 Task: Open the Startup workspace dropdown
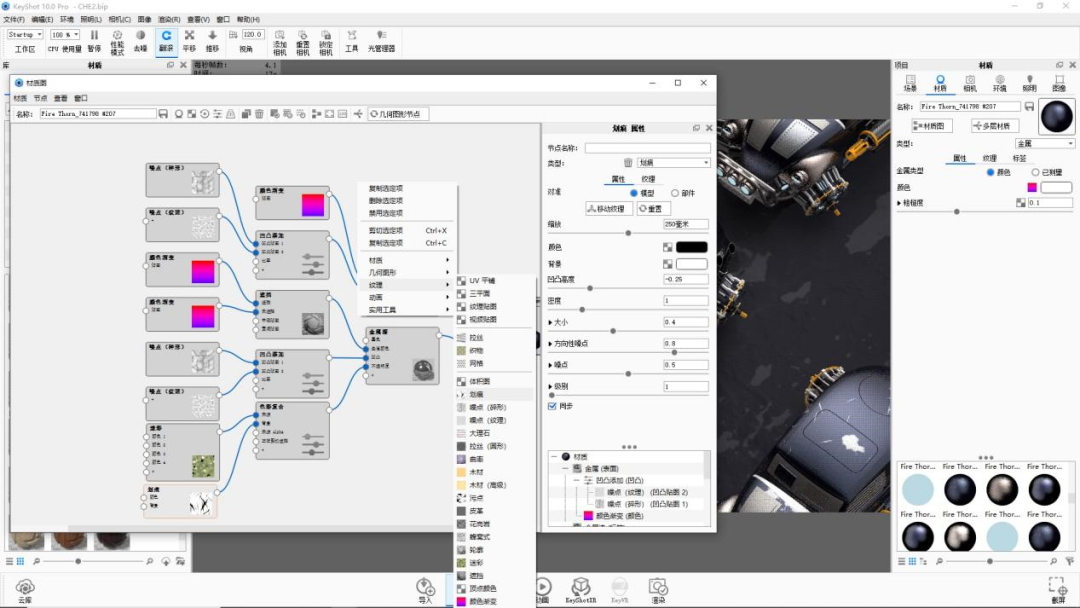[x=25, y=34]
